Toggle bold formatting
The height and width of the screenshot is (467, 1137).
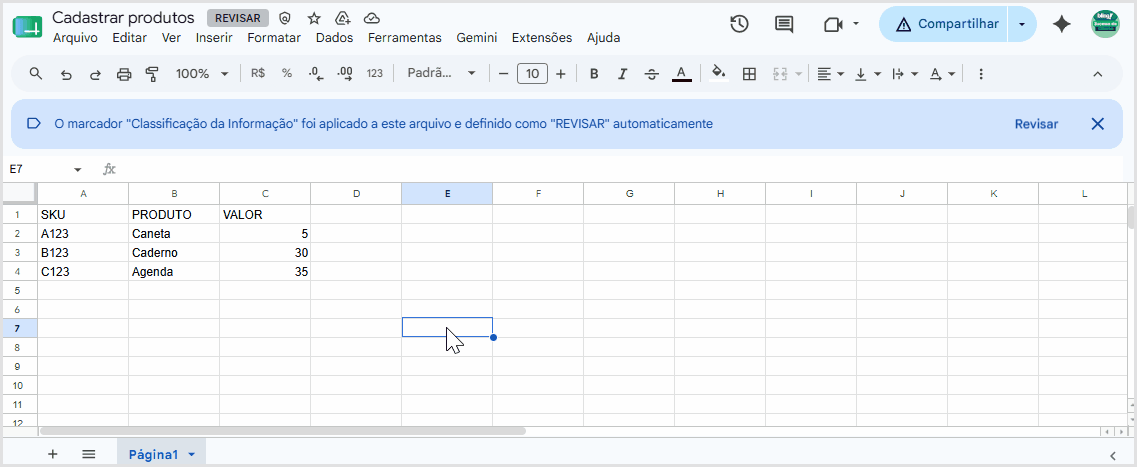point(594,73)
